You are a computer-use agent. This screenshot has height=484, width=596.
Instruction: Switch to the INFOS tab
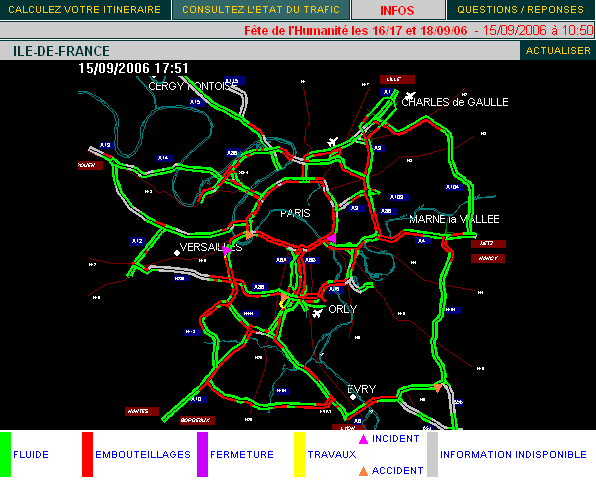(398, 10)
